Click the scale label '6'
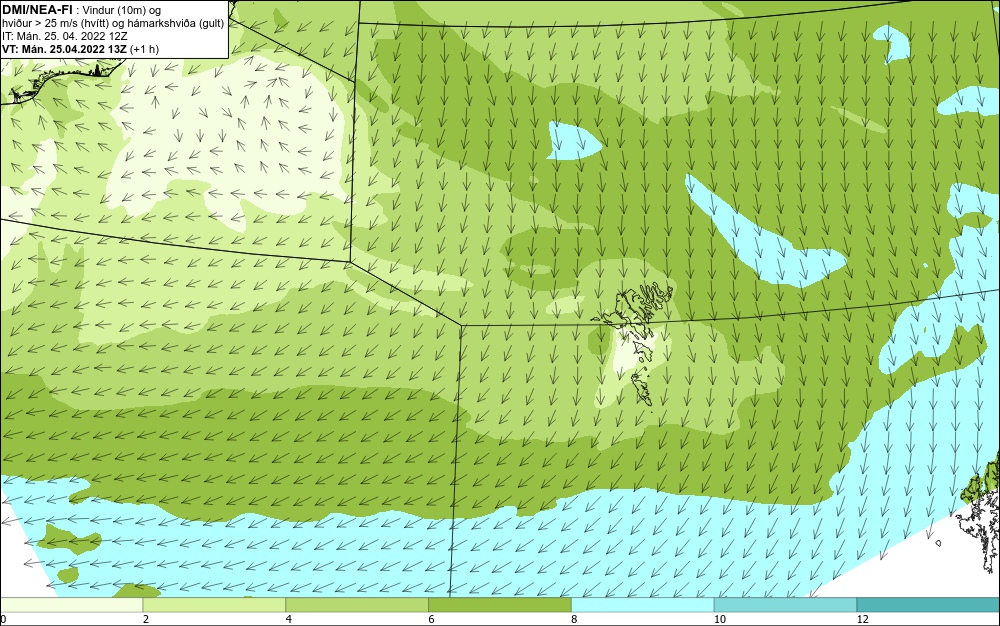This screenshot has width=1000, height=626. pos(432,619)
